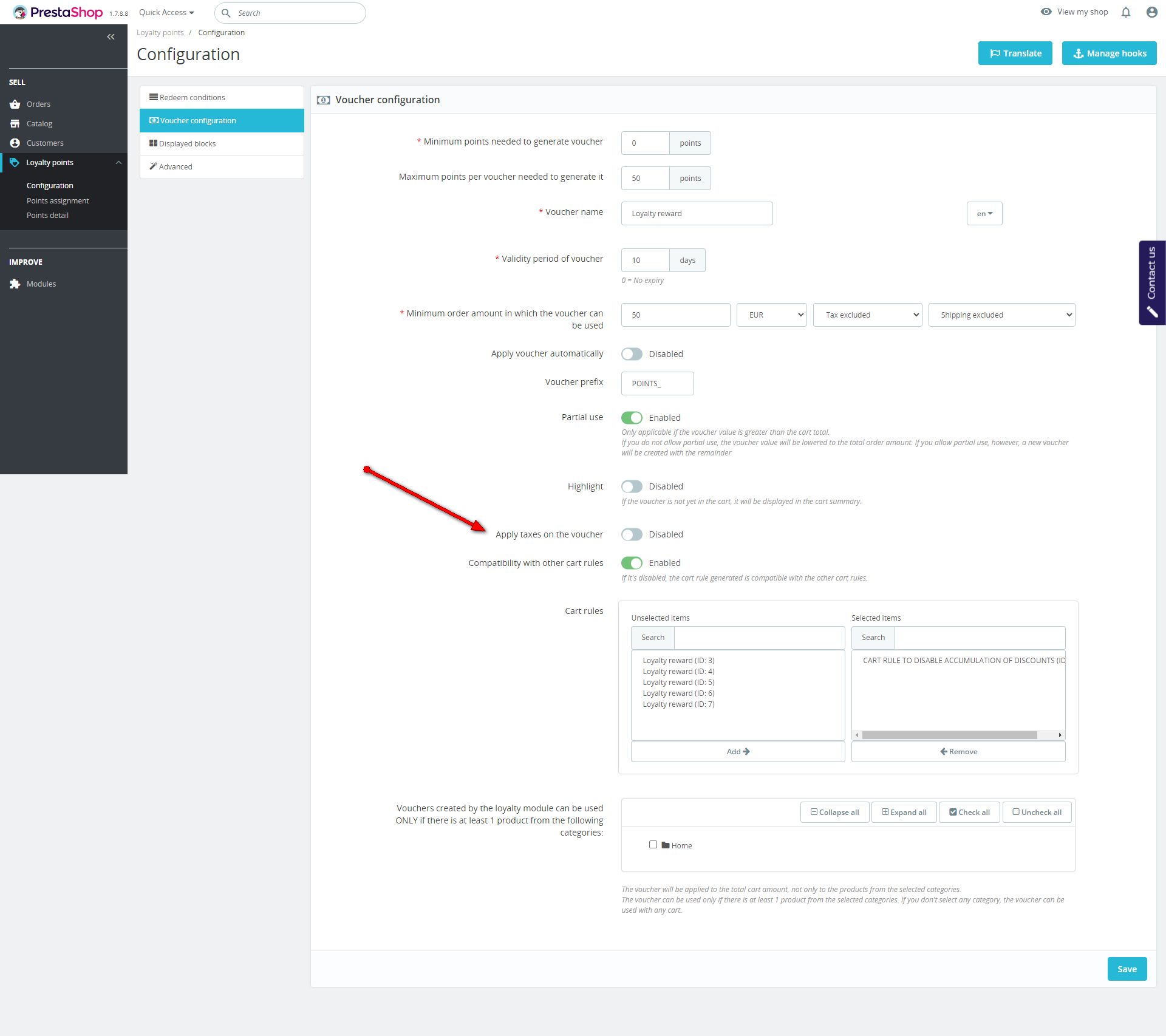Open the user profile avatar icon
1166x1036 pixels.
click(x=1151, y=12)
